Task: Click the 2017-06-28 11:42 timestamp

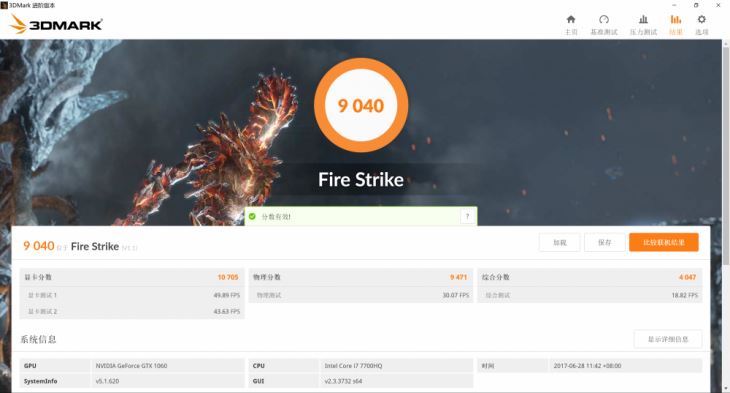Action: pyautogui.click(x=587, y=366)
